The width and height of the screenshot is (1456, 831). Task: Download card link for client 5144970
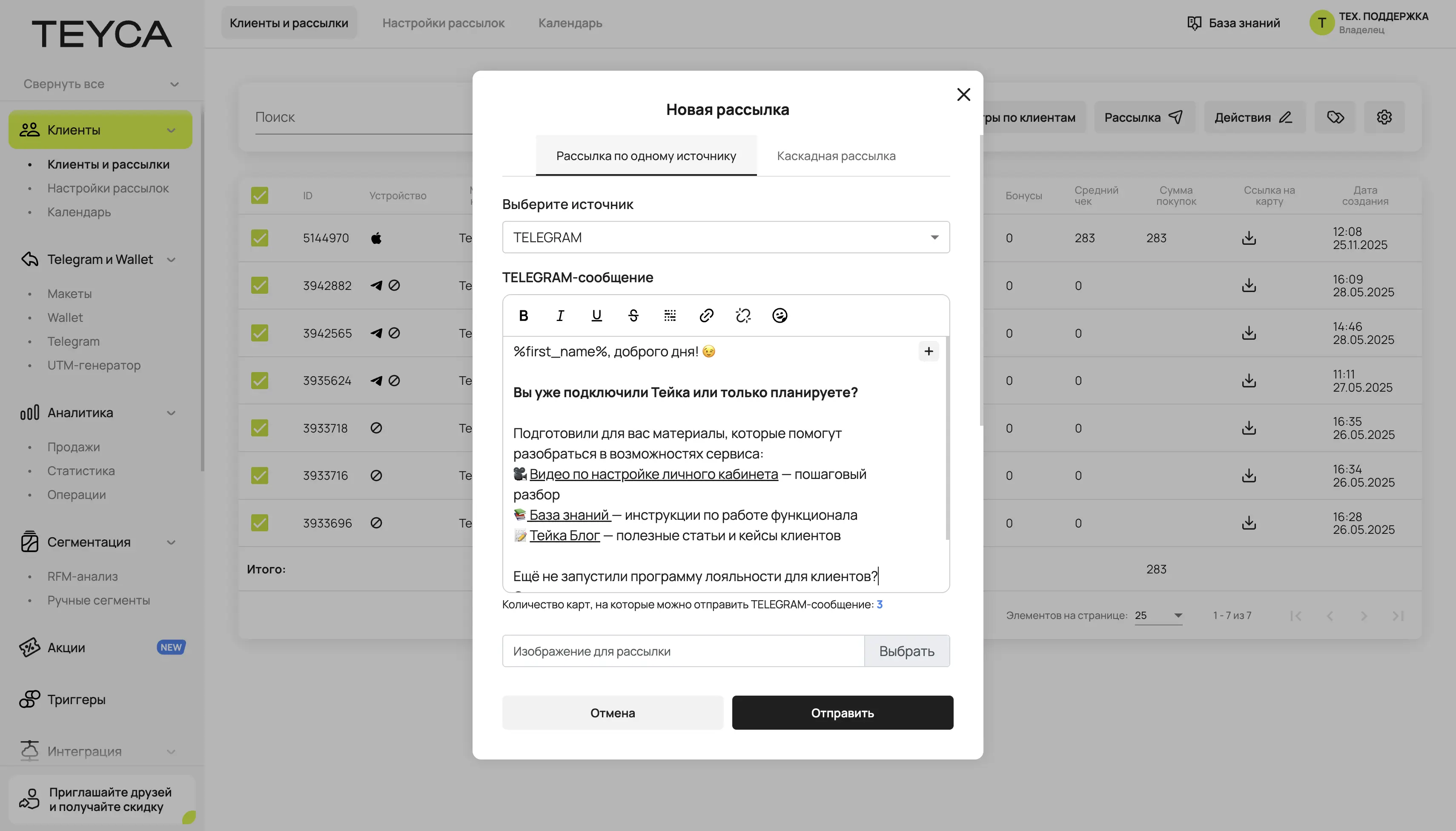[1248, 238]
